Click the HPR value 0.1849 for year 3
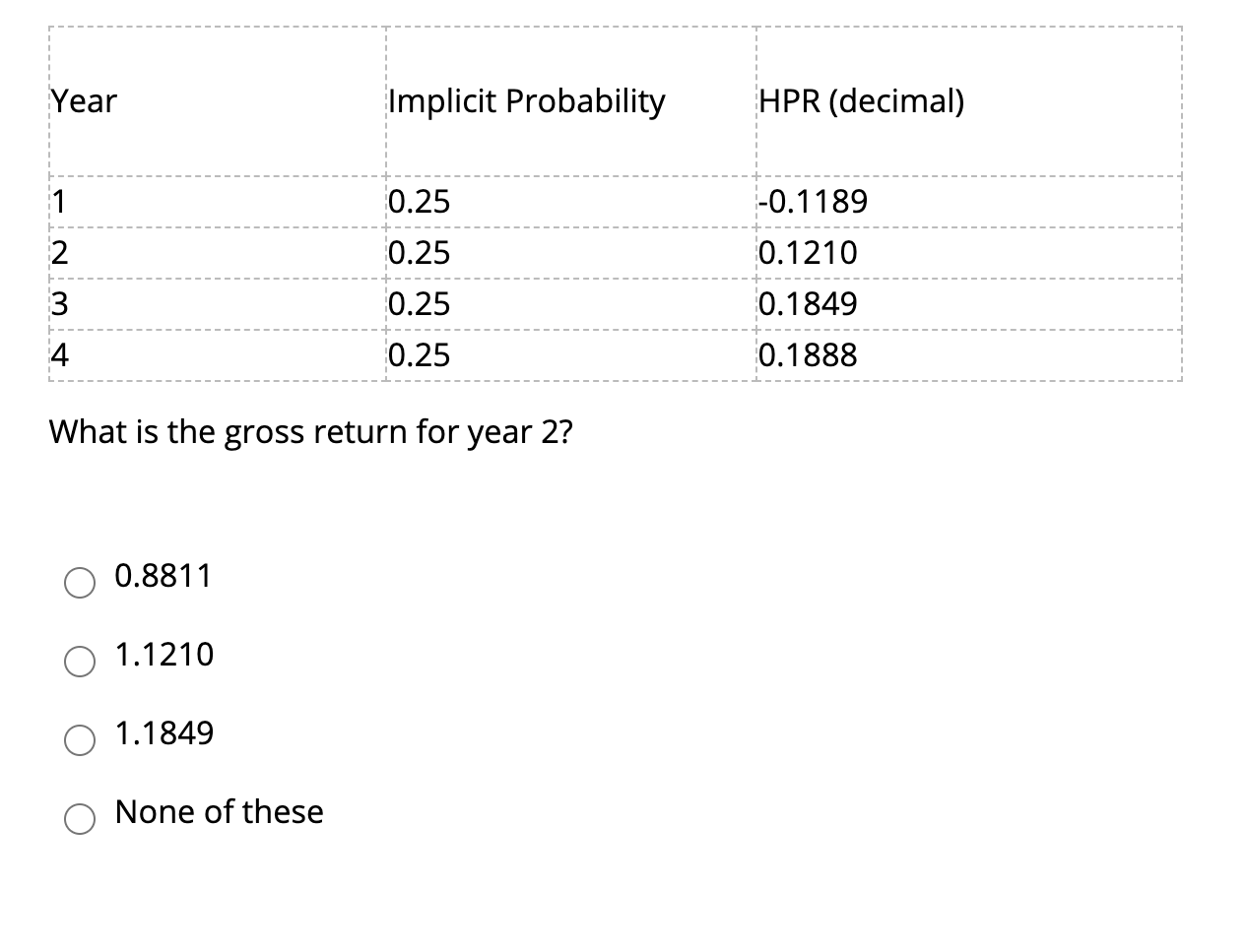The height and width of the screenshot is (952, 1246). (808, 303)
